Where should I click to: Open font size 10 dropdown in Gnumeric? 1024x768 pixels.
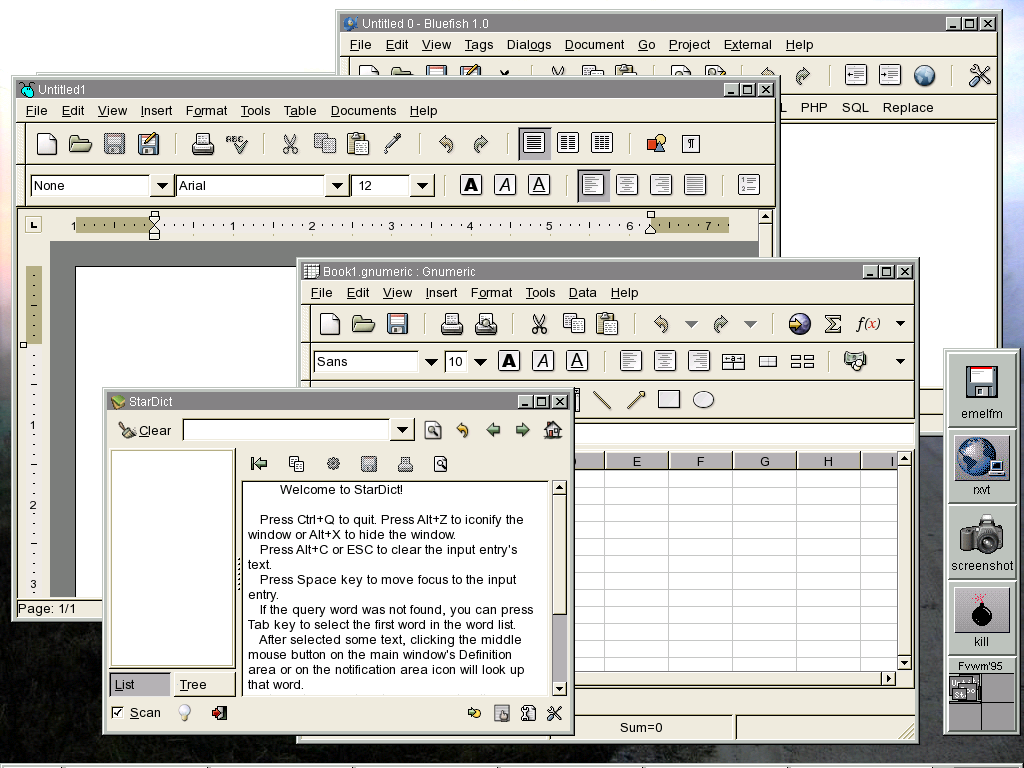click(x=480, y=362)
